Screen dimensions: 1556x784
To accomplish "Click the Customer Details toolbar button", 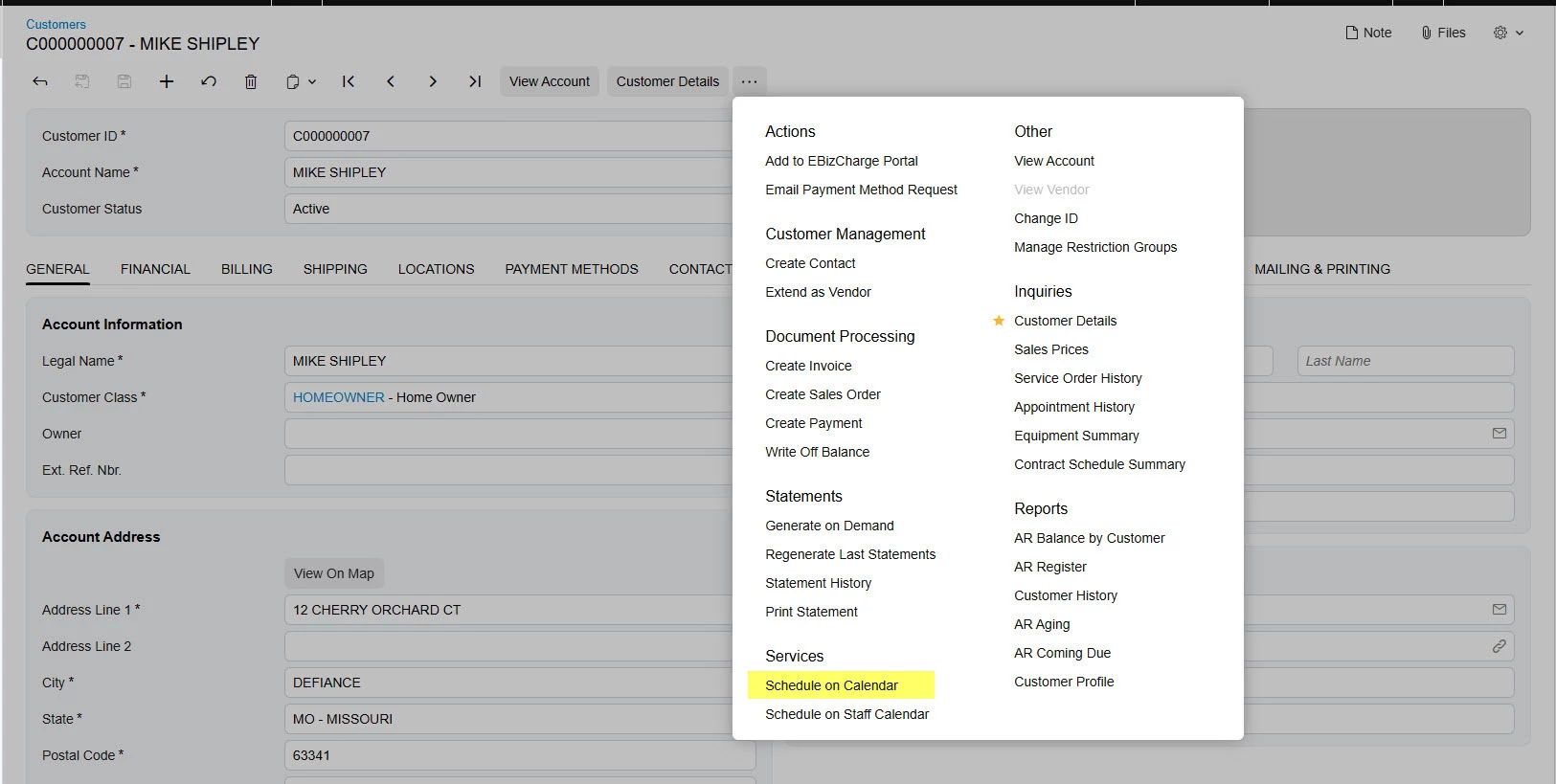I will [667, 81].
